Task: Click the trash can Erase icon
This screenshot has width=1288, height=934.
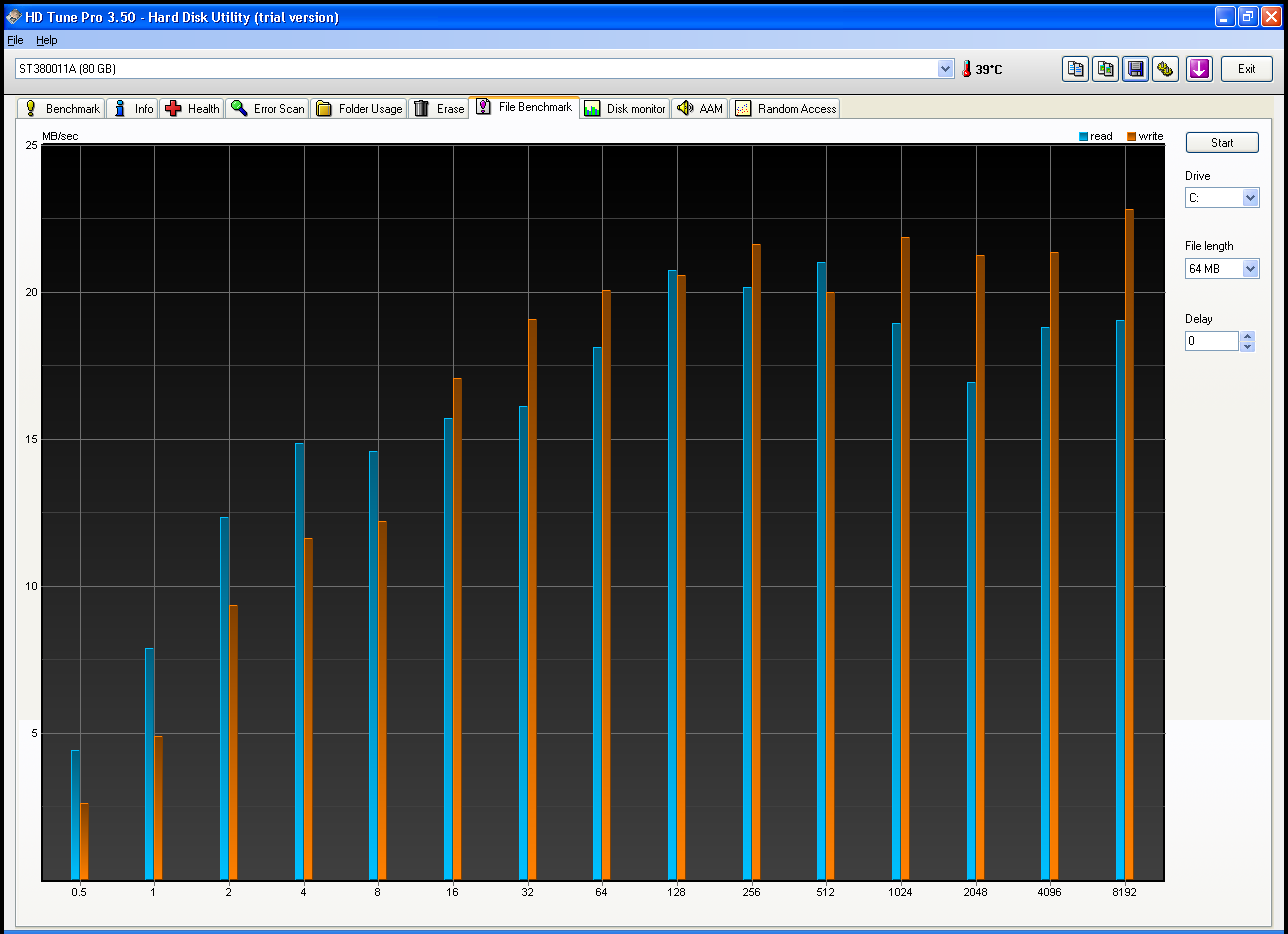Action: (422, 108)
